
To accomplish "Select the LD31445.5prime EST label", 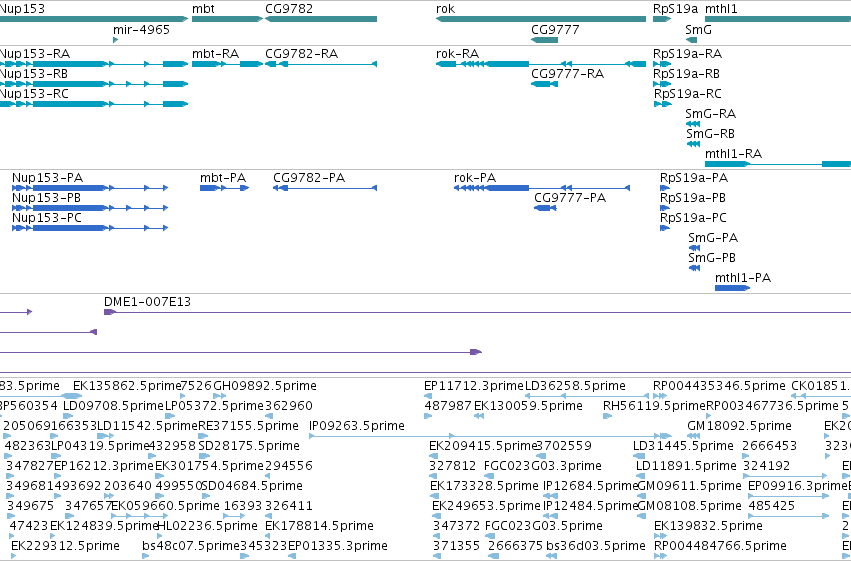I will point(683,446).
